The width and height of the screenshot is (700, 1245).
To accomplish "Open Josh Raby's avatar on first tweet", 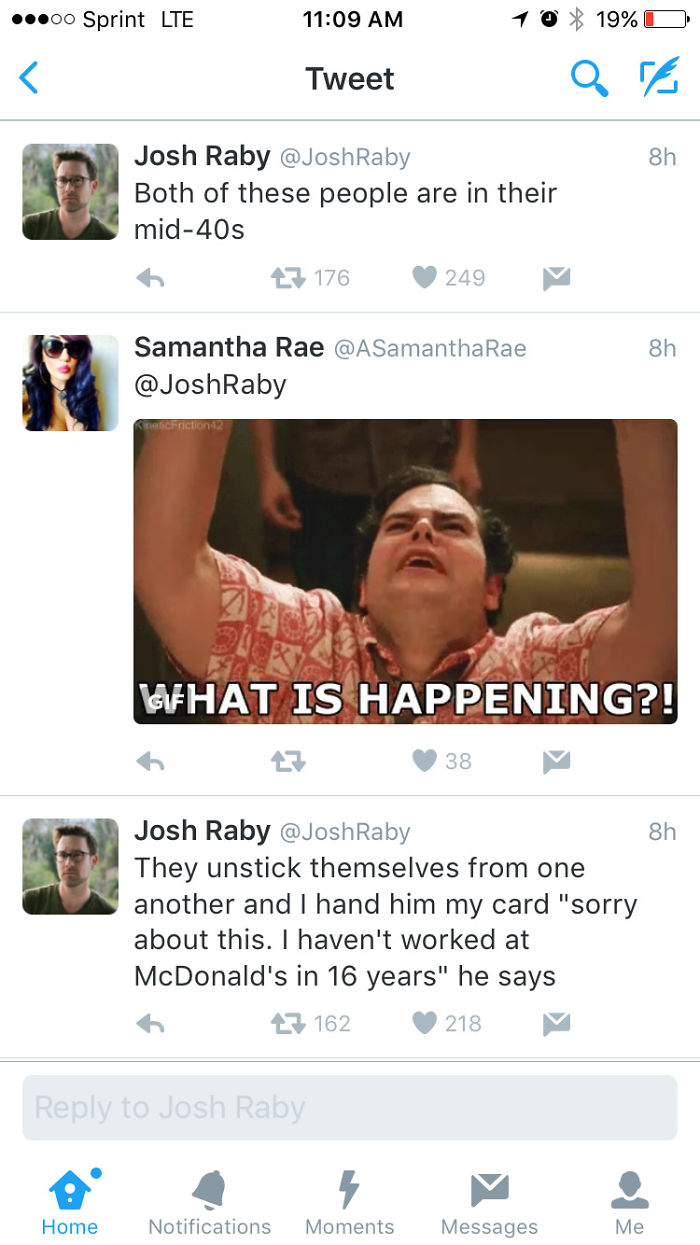I will tap(70, 192).
